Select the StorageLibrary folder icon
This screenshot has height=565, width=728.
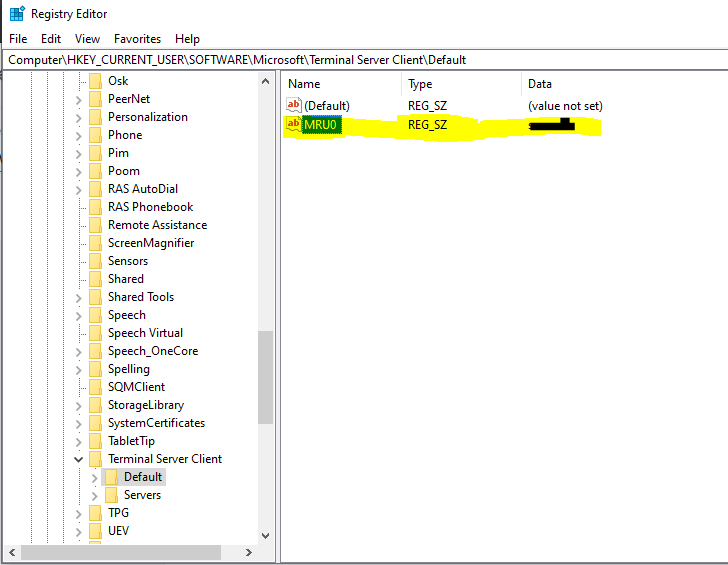95,405
